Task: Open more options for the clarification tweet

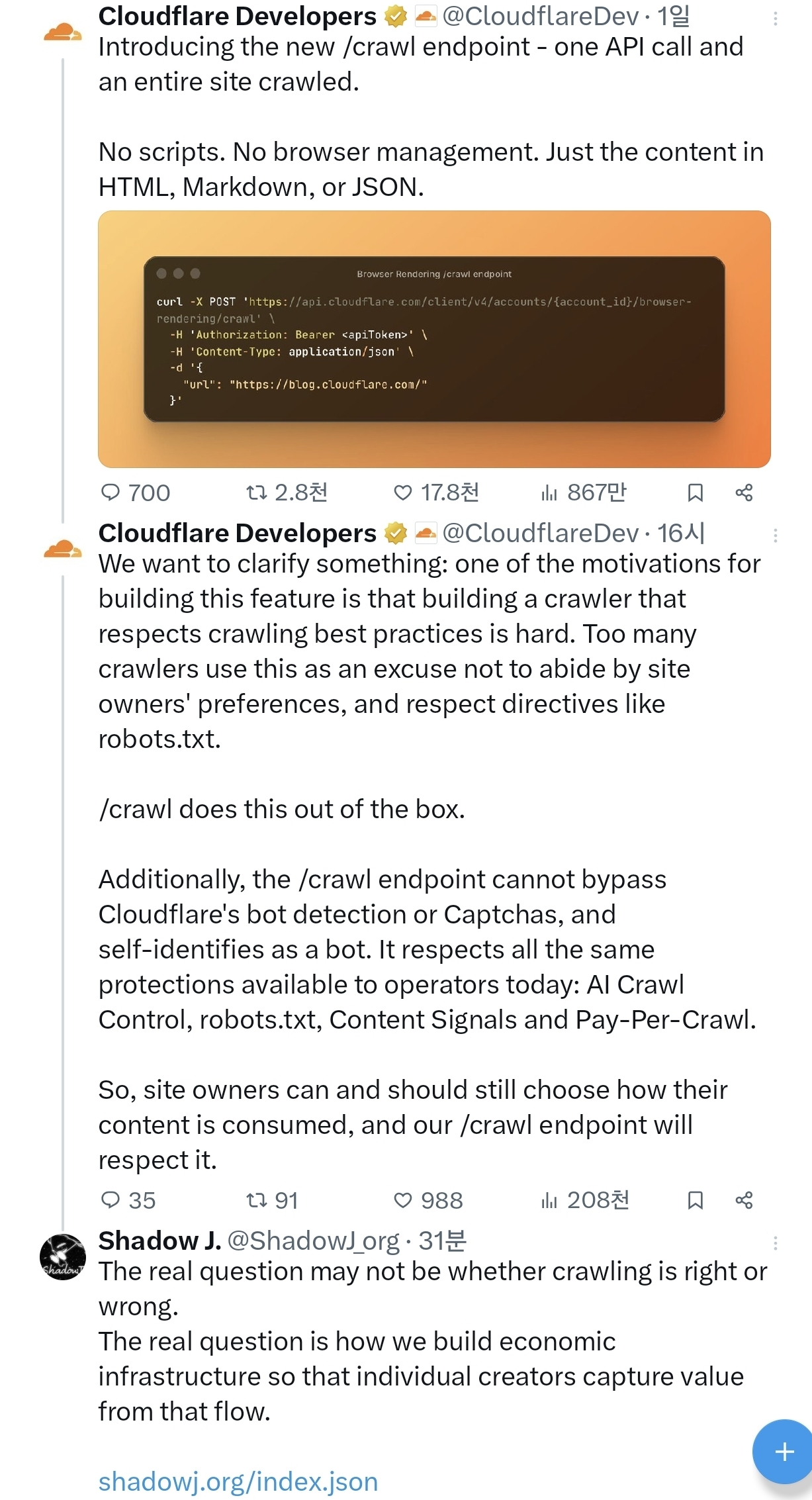Action: point(775,535)
